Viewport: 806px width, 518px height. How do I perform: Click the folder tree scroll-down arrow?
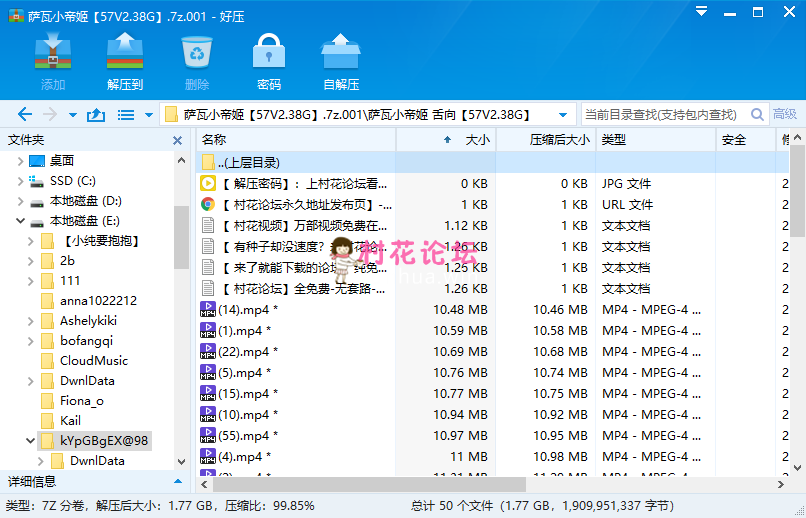pyautogui.click(x=181, y=461)
